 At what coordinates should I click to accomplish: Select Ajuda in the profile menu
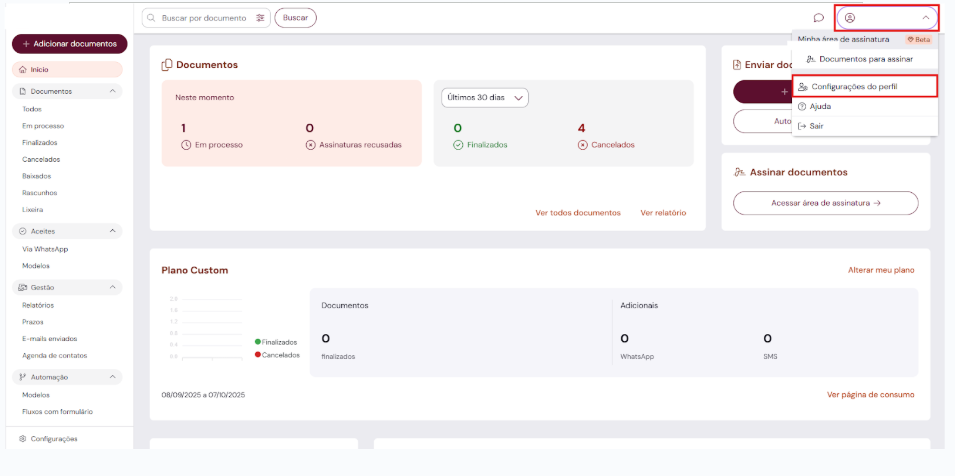point(820,106)
